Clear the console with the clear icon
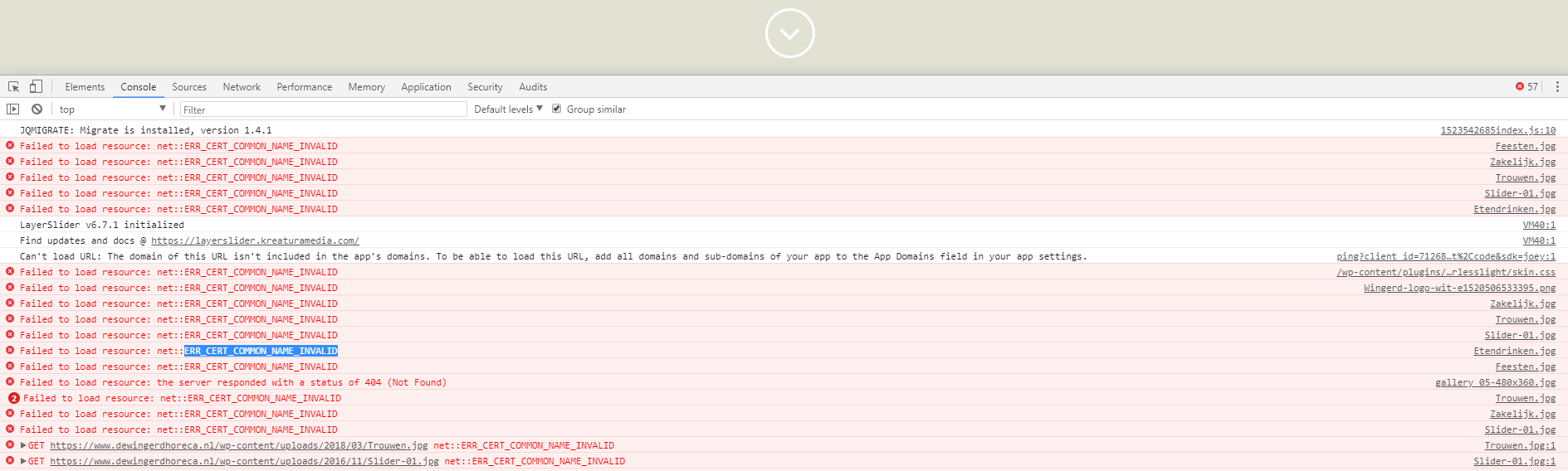This screenshot has width=1568, height=471. pos(37,109)
